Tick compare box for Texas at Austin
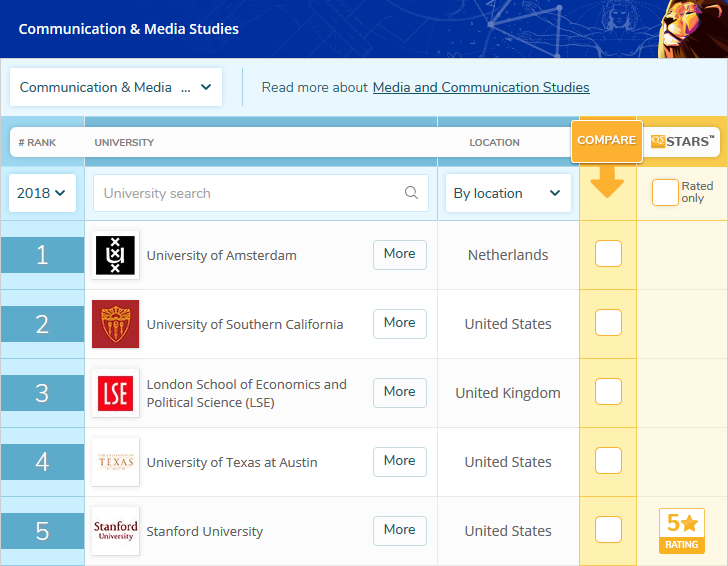728x566 pixels. click(608, 461)
